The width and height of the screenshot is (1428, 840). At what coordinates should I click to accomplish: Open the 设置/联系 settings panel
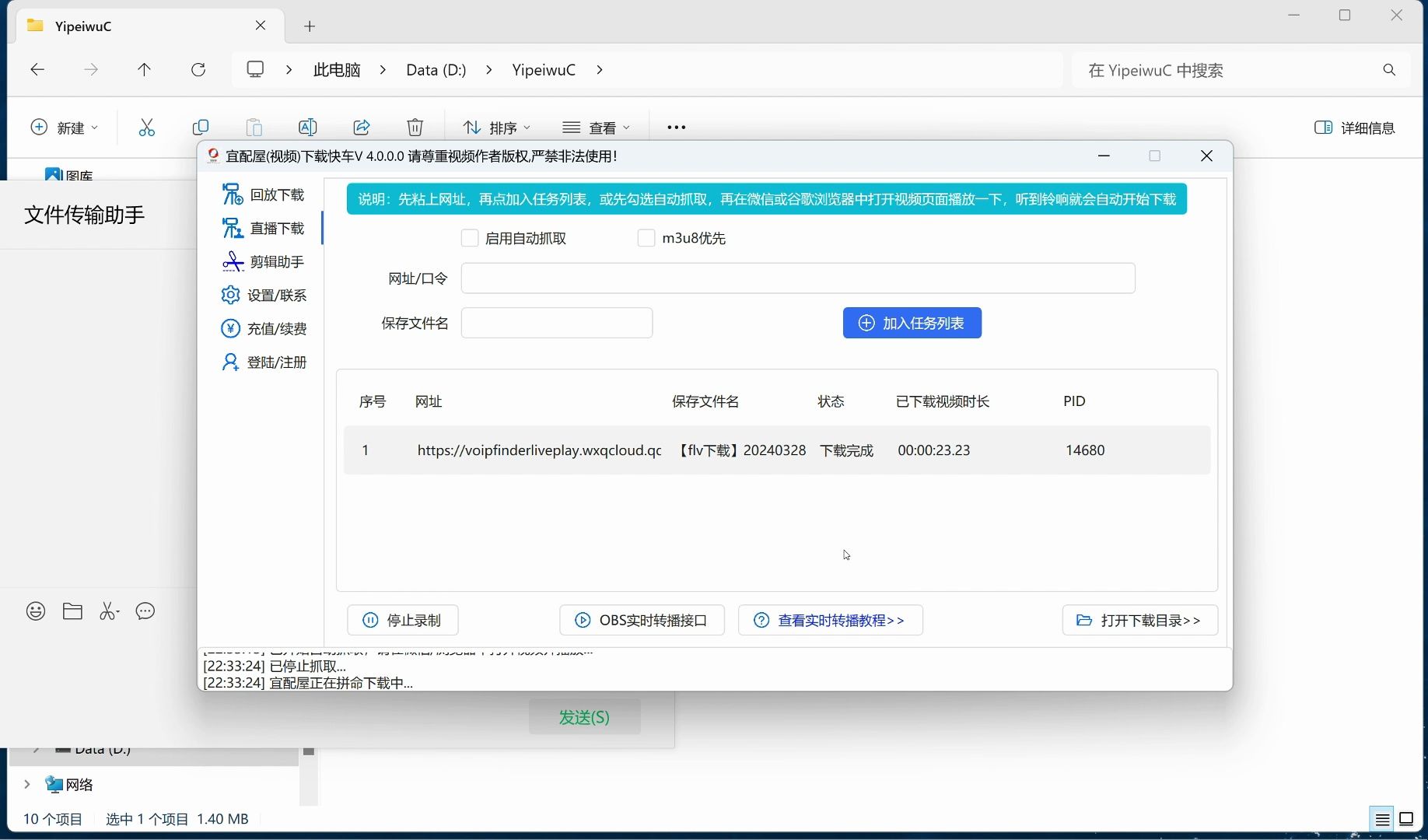tap(264, 295)
